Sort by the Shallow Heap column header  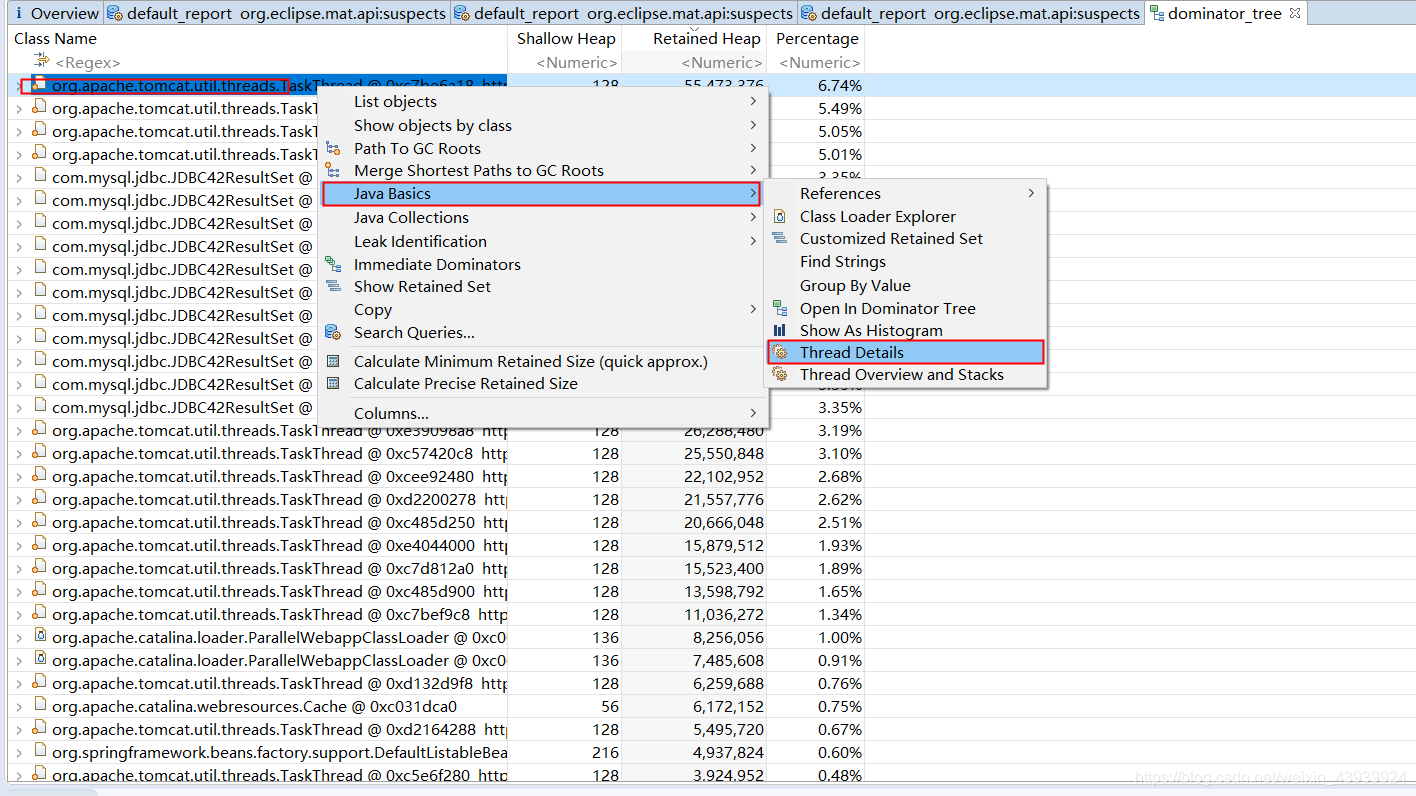pyautogui.click(x=565, y=39)
